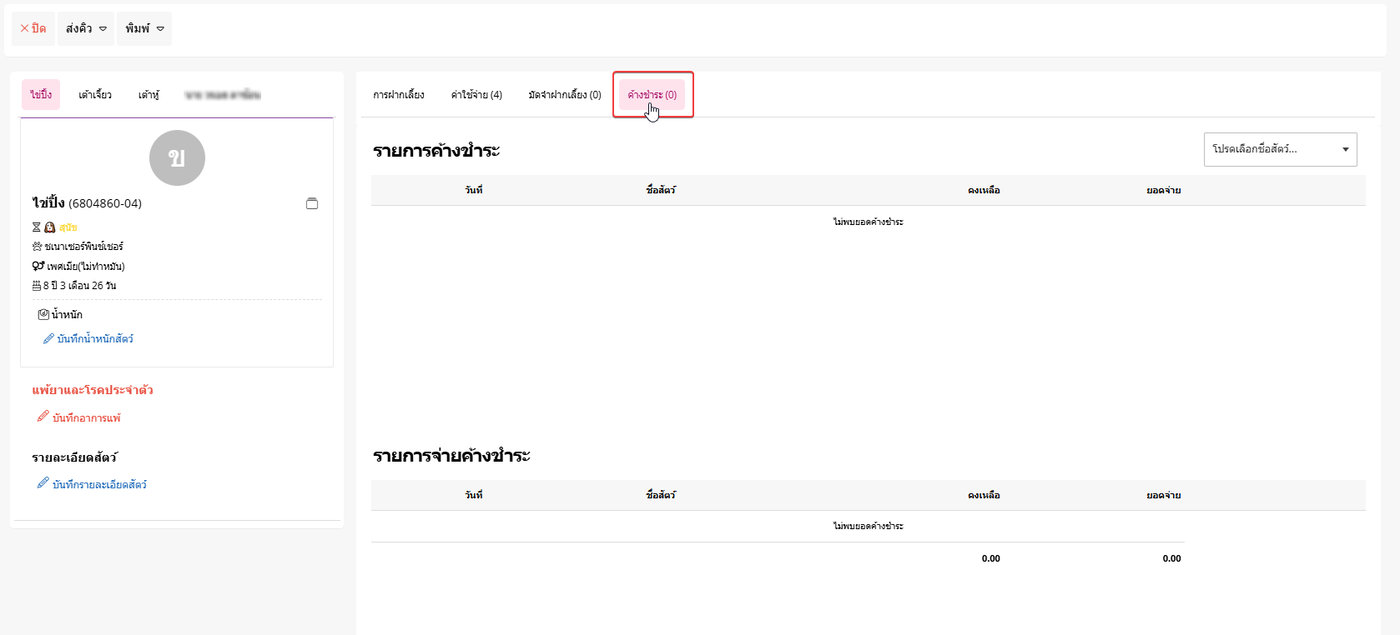Open บันทึกน้ำหนักสัตว์ weight record link

pyautogui.click(x=95, y=339)
